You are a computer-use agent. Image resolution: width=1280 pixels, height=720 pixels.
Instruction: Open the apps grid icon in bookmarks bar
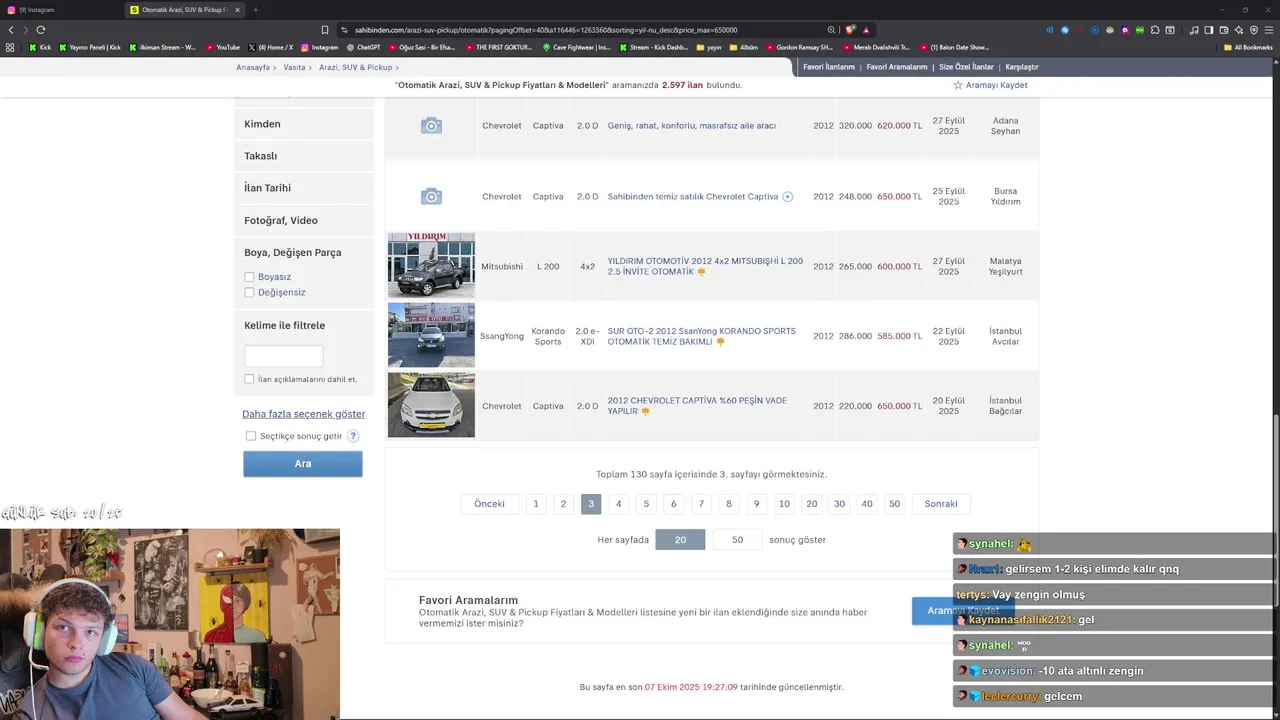10,47
